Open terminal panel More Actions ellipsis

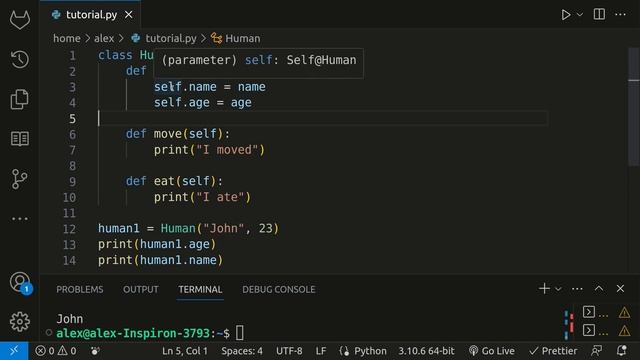577,289
